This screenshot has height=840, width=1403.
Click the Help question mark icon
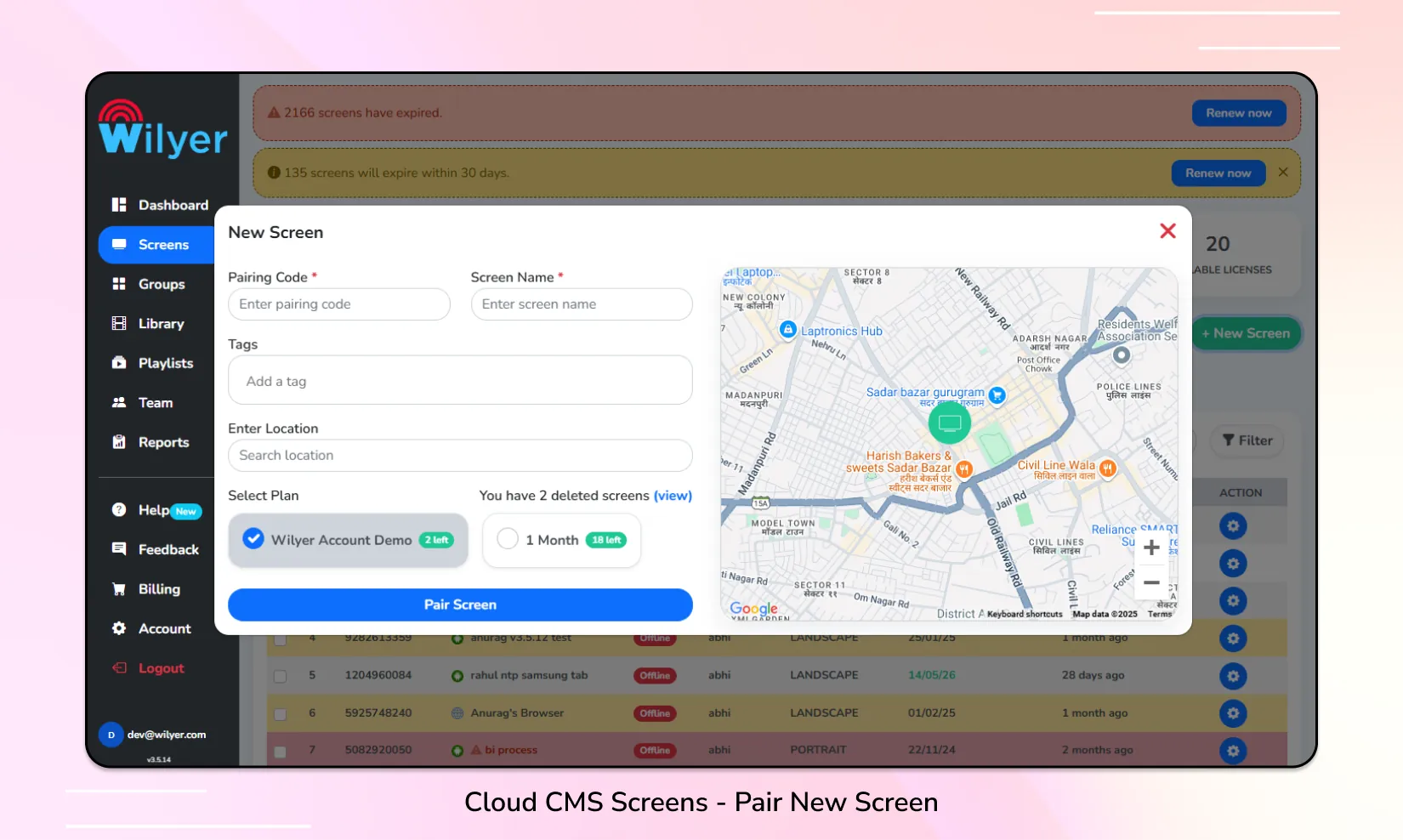tap(119, 510)
